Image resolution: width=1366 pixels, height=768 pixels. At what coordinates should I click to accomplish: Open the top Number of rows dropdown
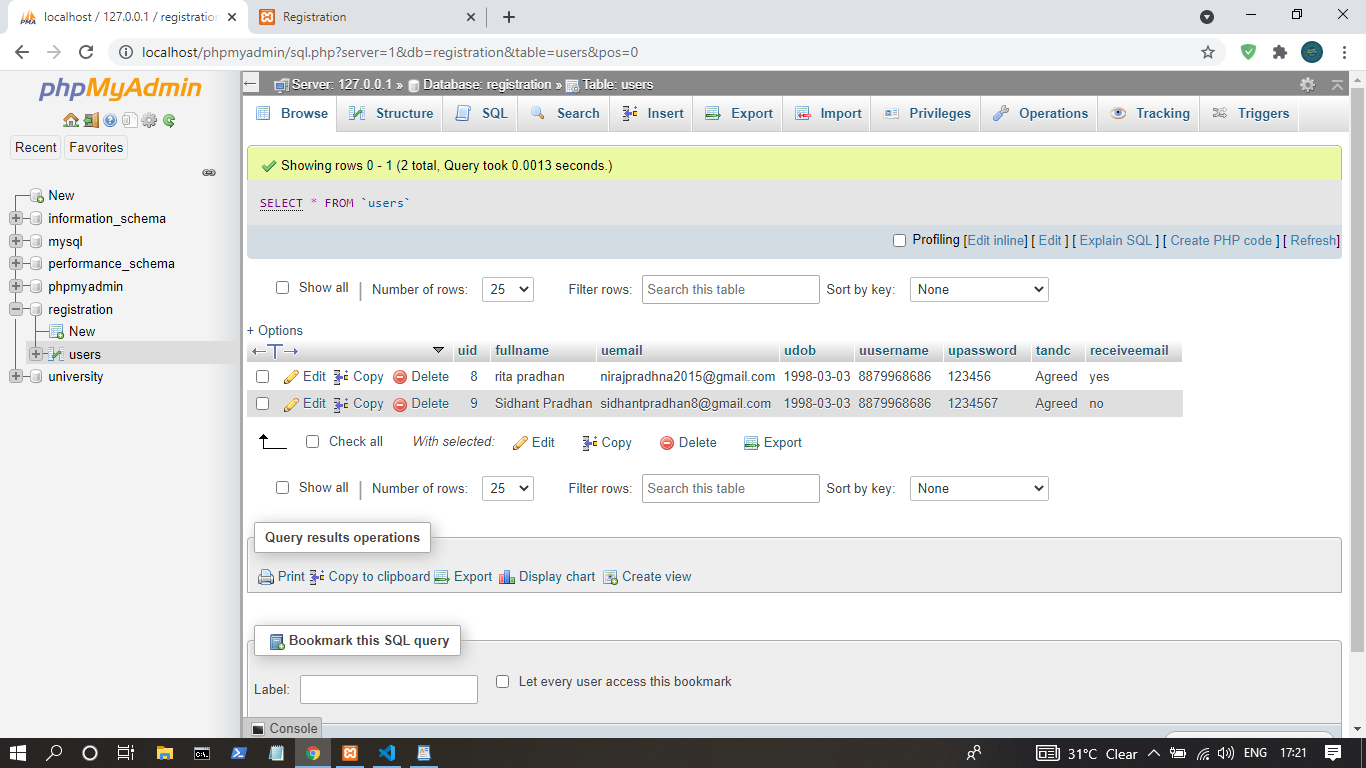tap(507, 290)
